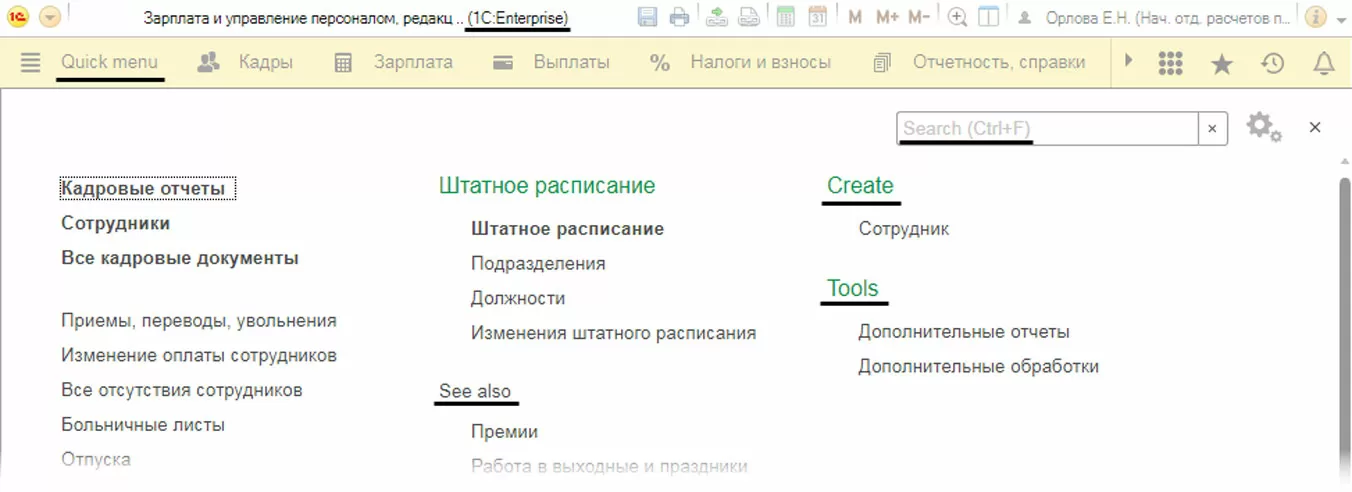Open the notifications bell icon

[x=1323, y=63]
